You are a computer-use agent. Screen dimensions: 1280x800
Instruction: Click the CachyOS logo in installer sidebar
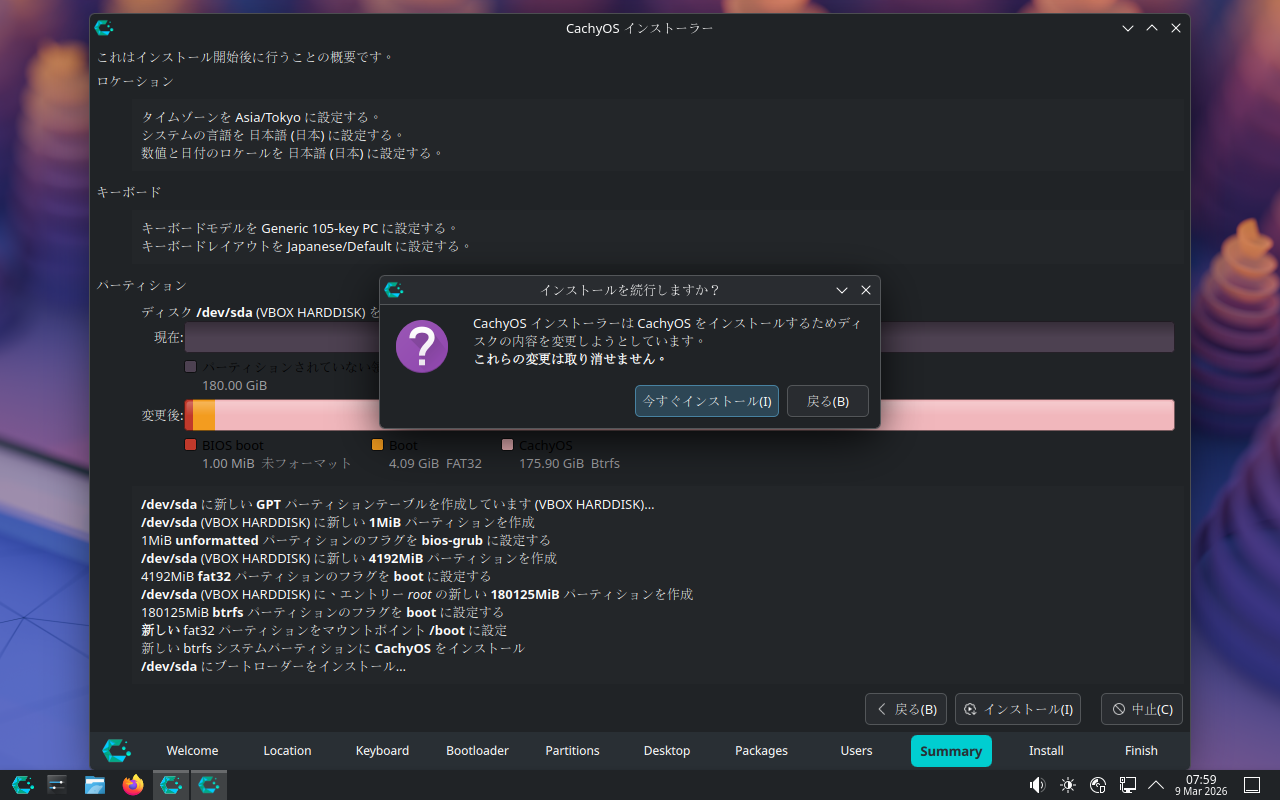pyautogui.click(x=116, y=750)
